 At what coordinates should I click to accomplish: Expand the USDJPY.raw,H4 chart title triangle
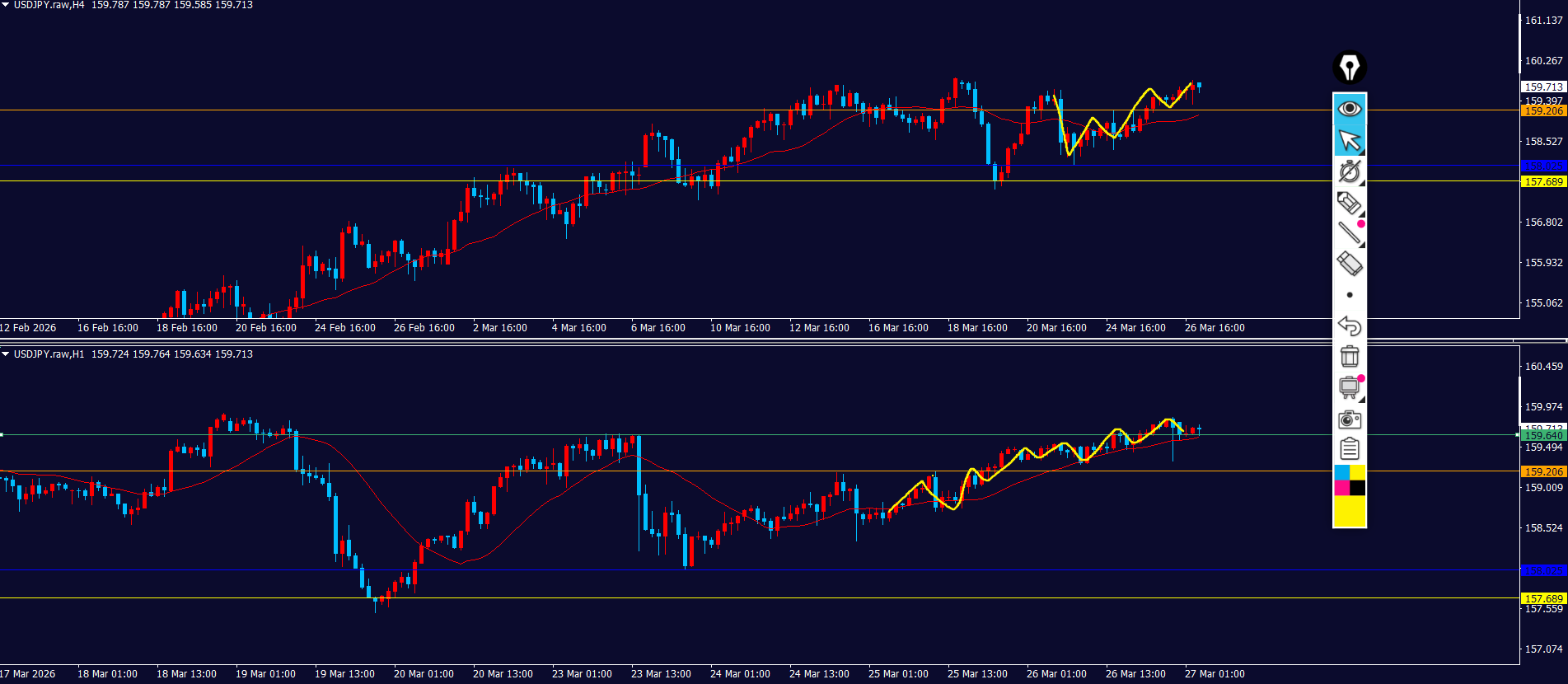tap(6, 5)
